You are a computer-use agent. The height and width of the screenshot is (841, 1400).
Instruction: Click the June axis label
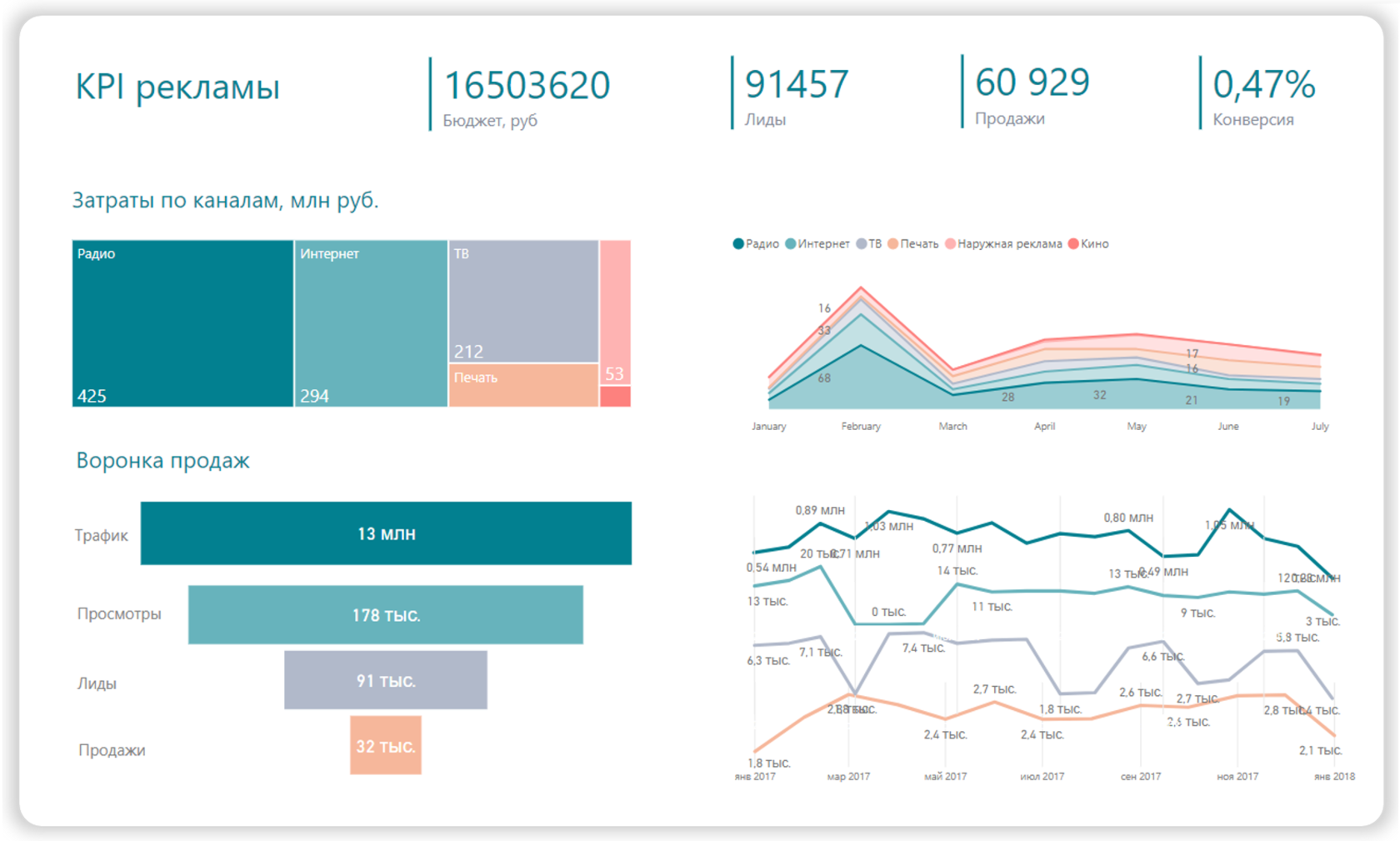pyautogui.click(x=1228, y=426)
